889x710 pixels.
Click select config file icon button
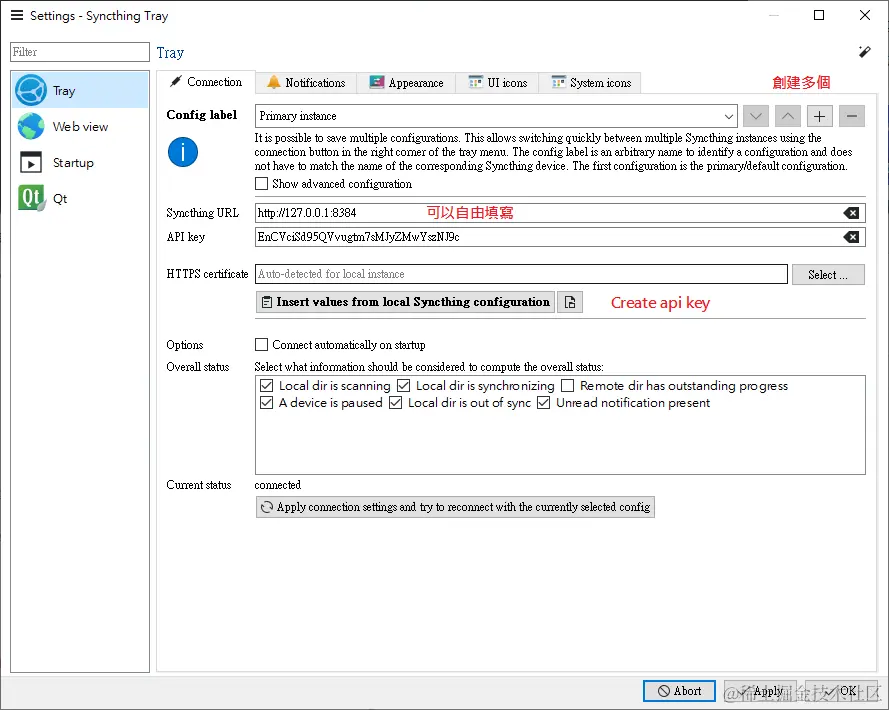[570, 302]
